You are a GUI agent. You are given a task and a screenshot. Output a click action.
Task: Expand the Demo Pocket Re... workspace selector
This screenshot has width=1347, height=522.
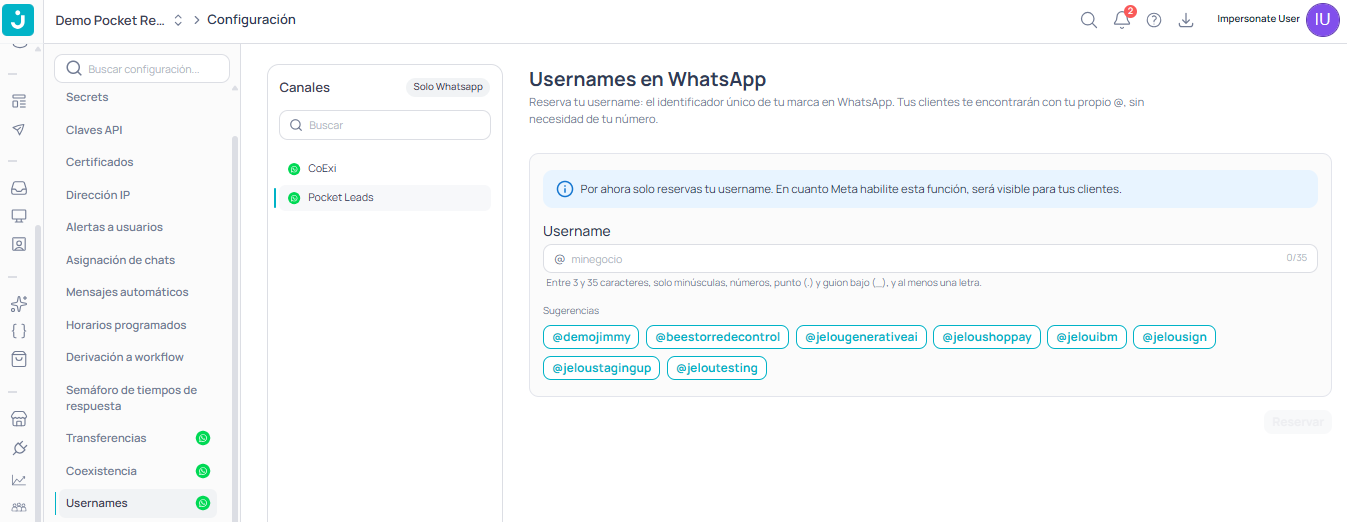pyautogui.click(x=120, y=20)
